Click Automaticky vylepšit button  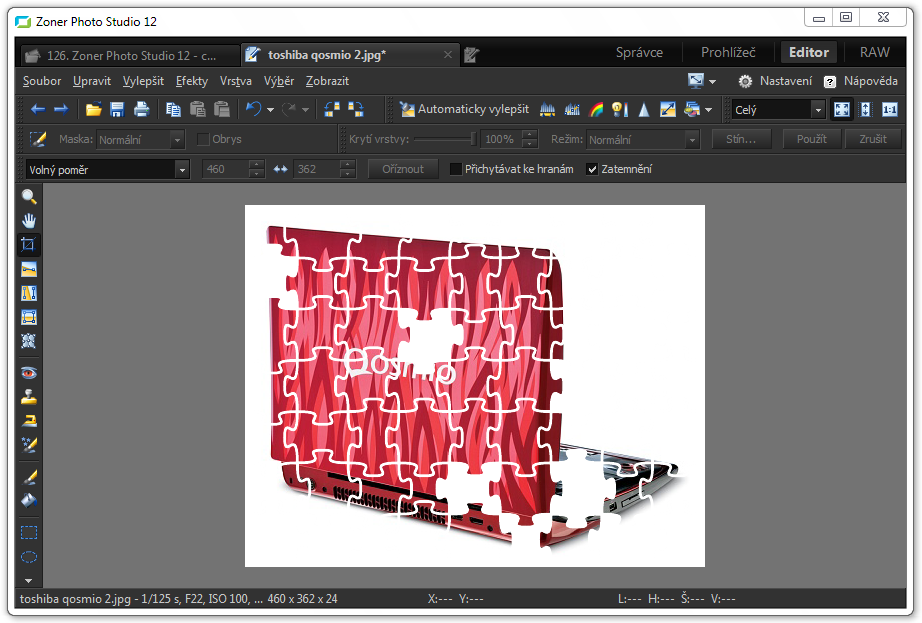pyautogui.click(x=464, y=109)
